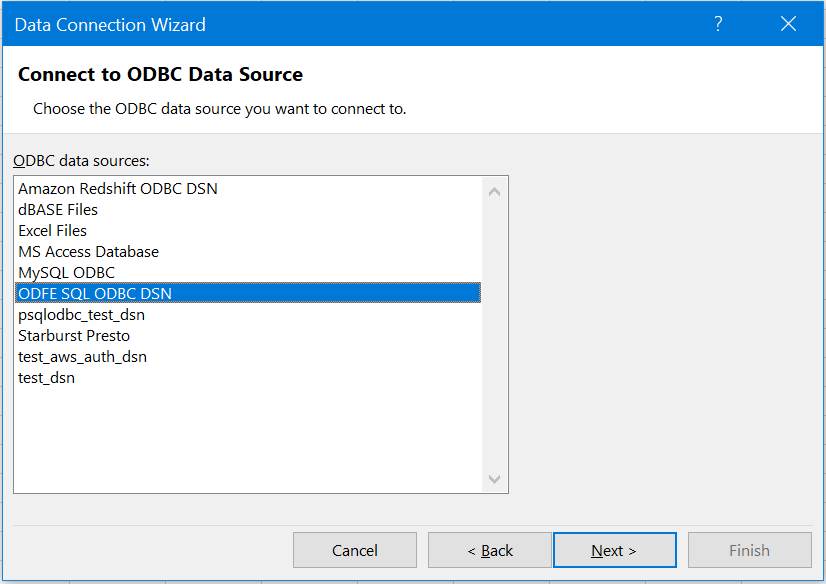Image resolution: width=826 pixels, height=584 pixels.
Task: Click the list scroll up arrow
Action: coord(494,192)
